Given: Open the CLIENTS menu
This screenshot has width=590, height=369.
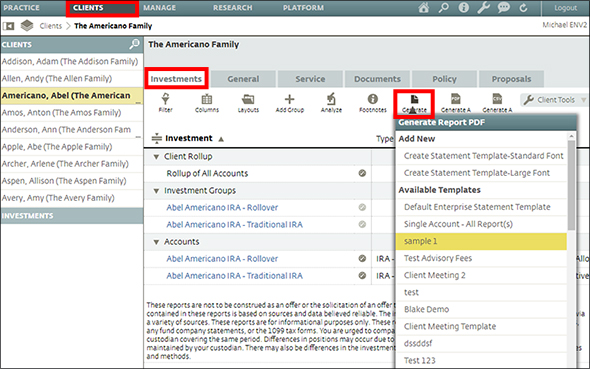Looking at the screenshot, I should pos(88,8).
